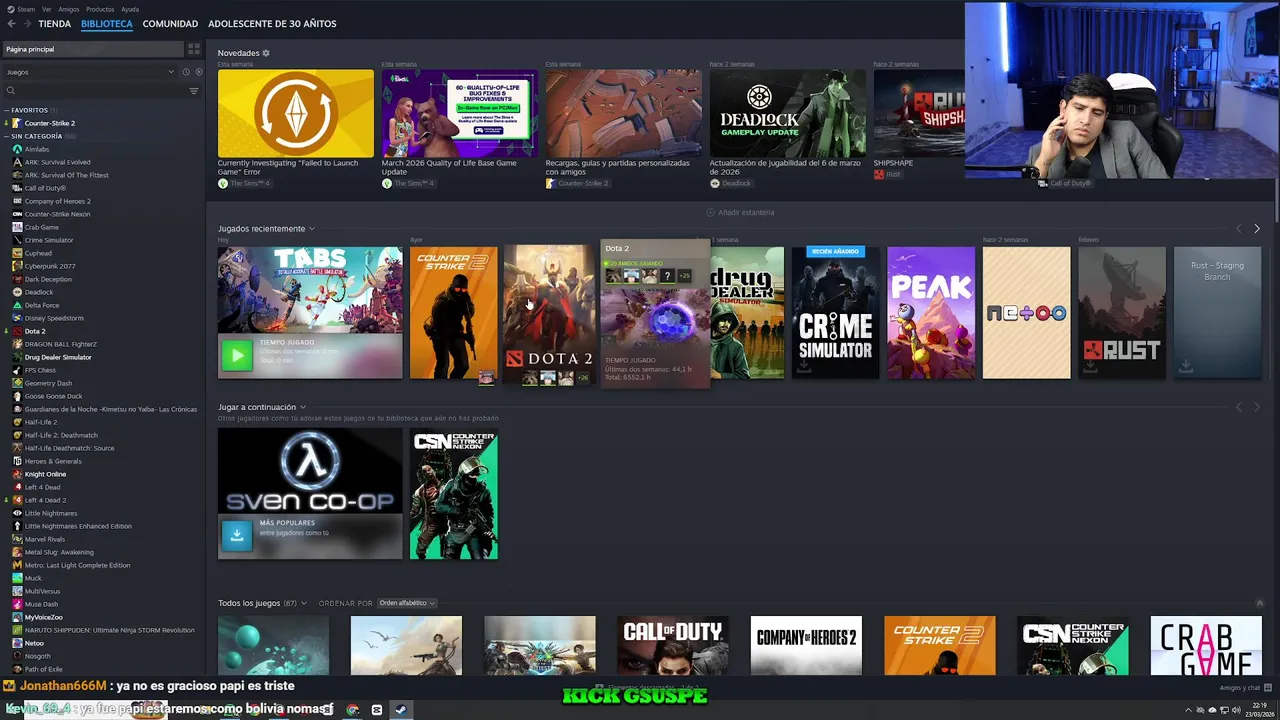
Task: Click Añadir estantería
Action: pos(740,212)
